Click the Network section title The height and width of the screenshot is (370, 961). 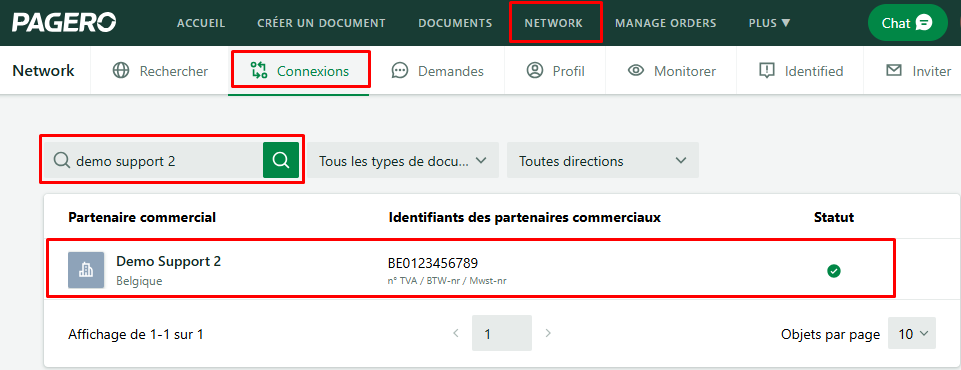coord(44,70)
